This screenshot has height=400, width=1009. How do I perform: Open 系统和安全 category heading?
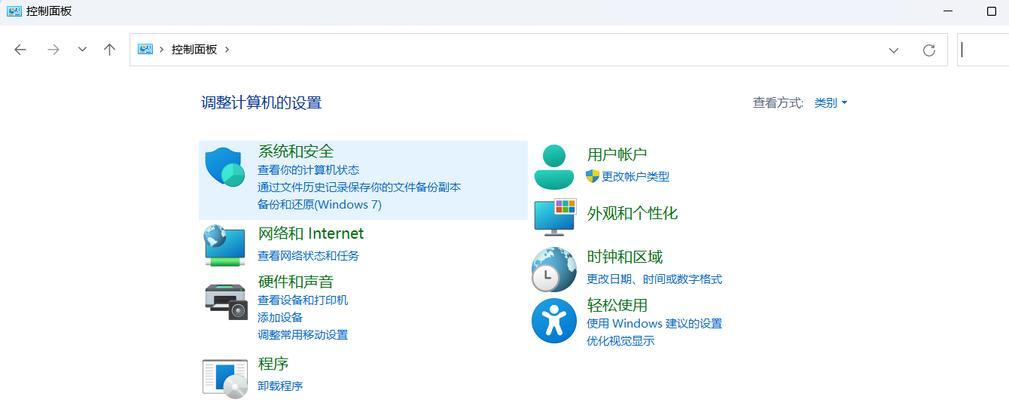point(296,151)
